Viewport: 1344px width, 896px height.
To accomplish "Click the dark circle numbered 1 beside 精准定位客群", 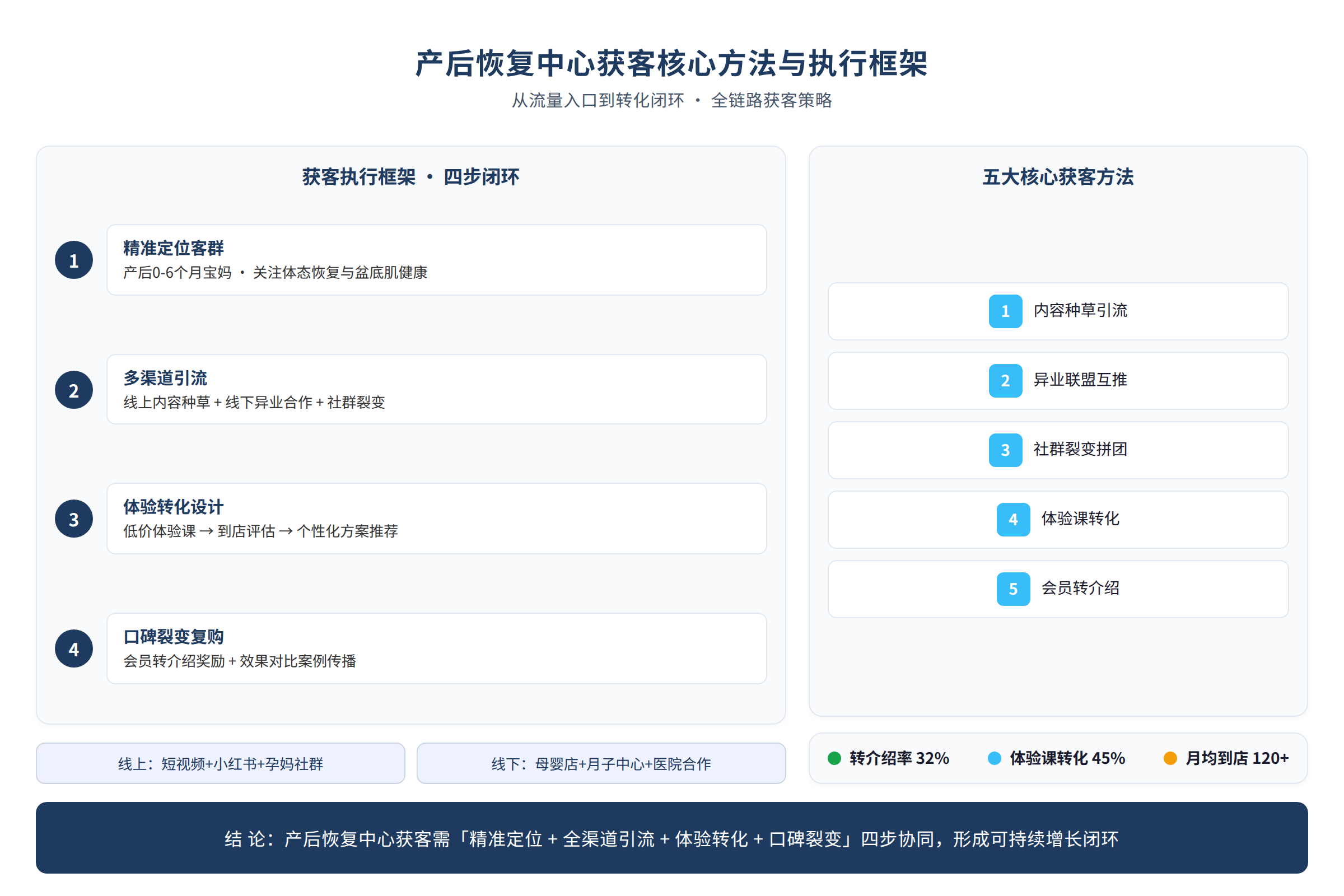I will click(x=74, y=260).
